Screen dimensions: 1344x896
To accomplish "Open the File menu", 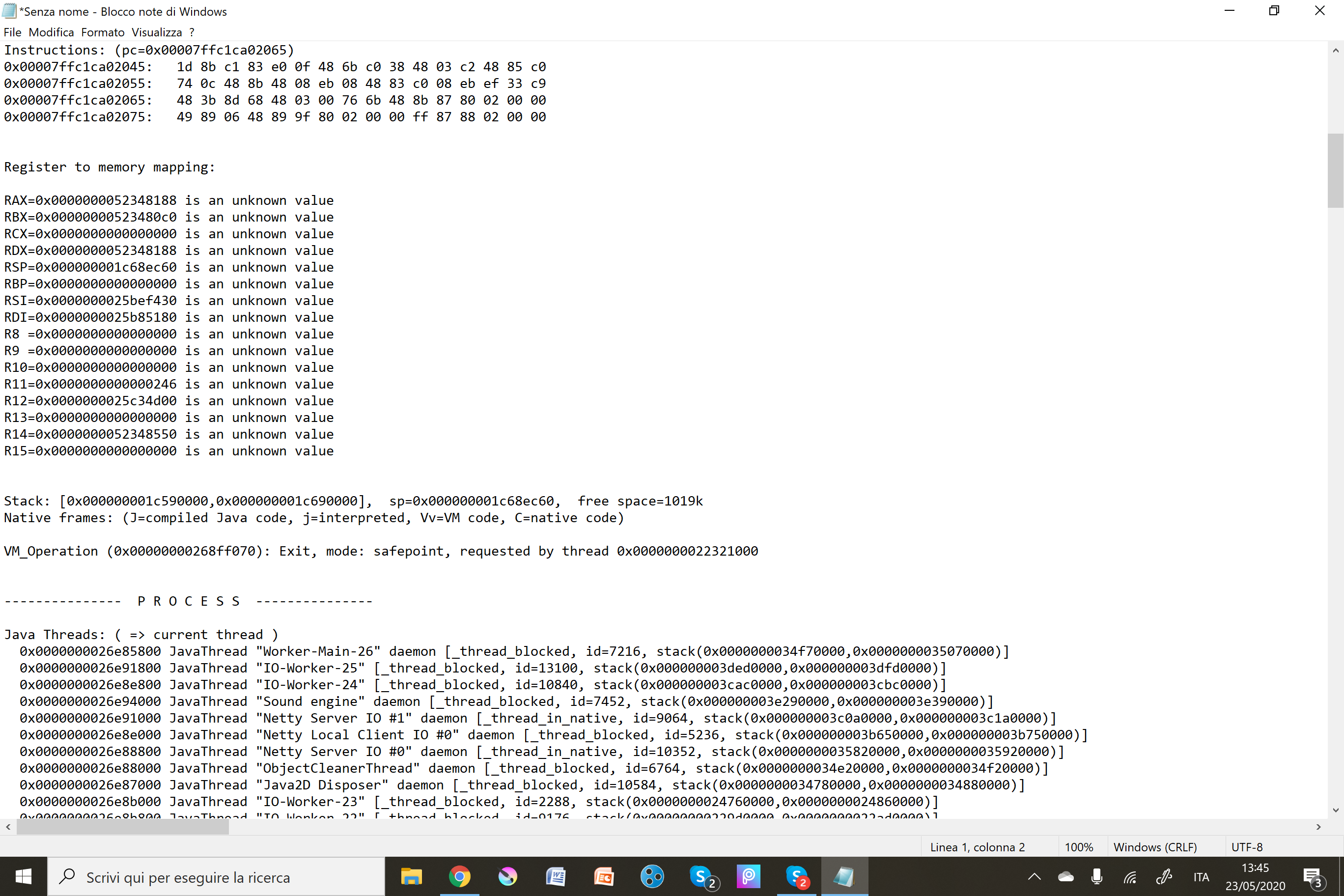I will click(x=12, y=32).
